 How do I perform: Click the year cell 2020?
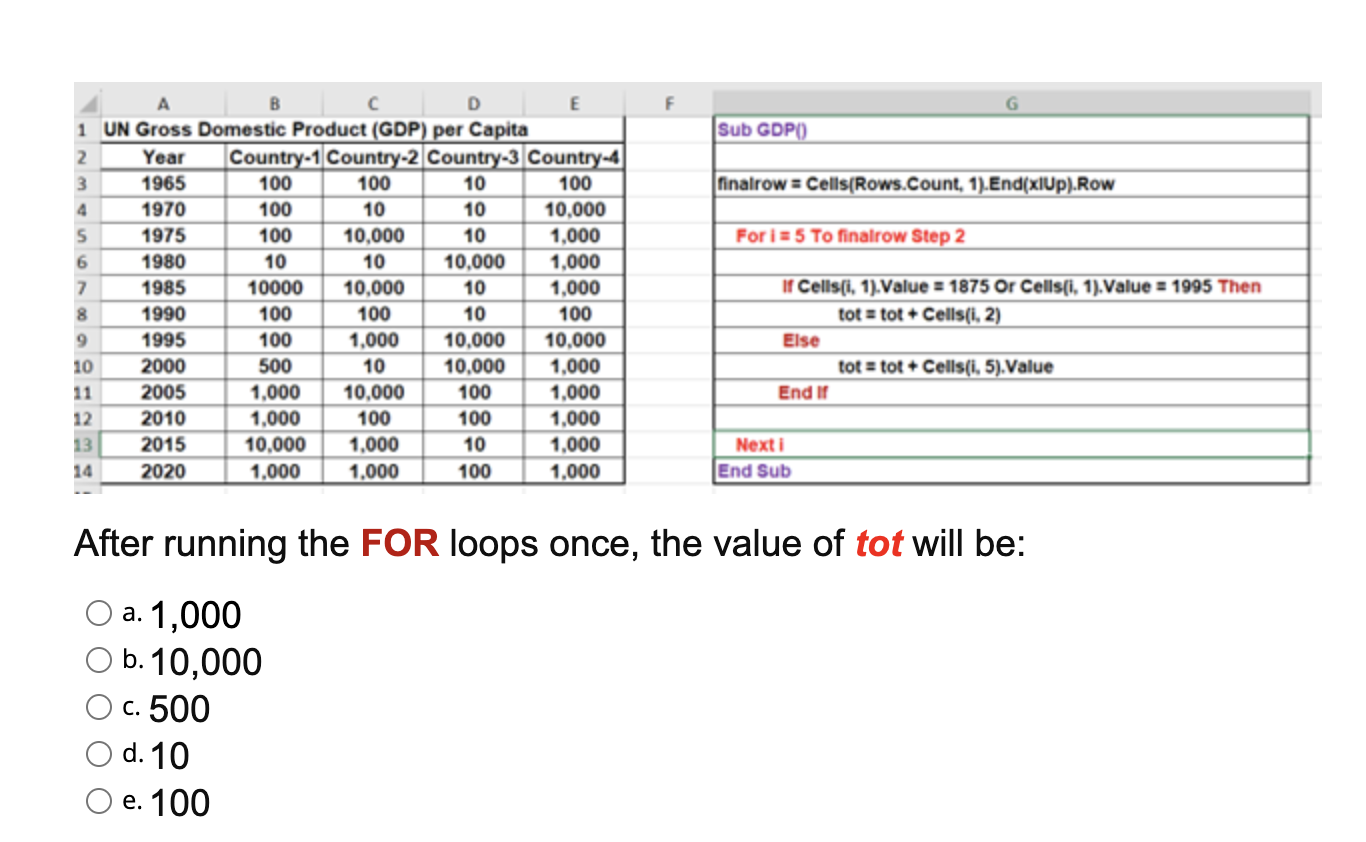click(x=161, y=471)
